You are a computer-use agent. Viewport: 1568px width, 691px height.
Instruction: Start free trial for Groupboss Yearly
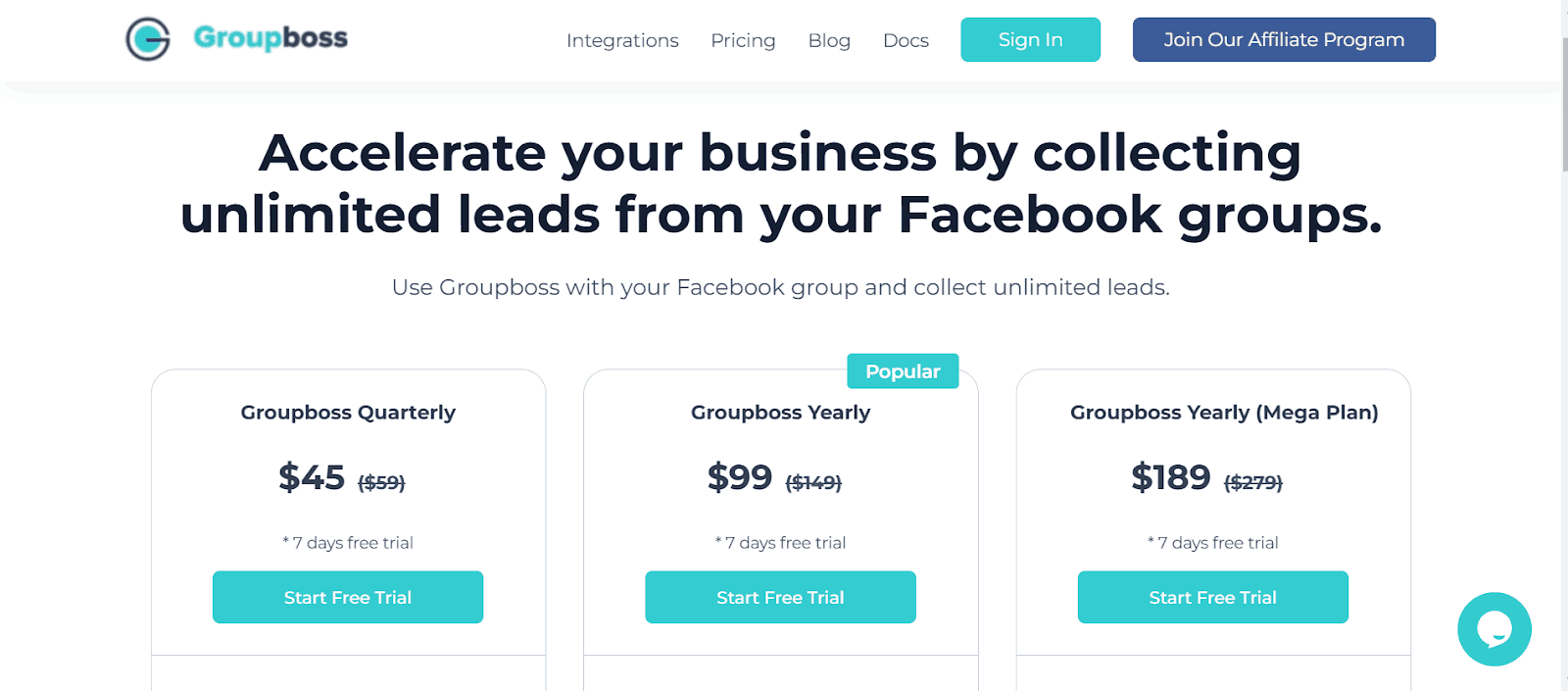[780, 597]
